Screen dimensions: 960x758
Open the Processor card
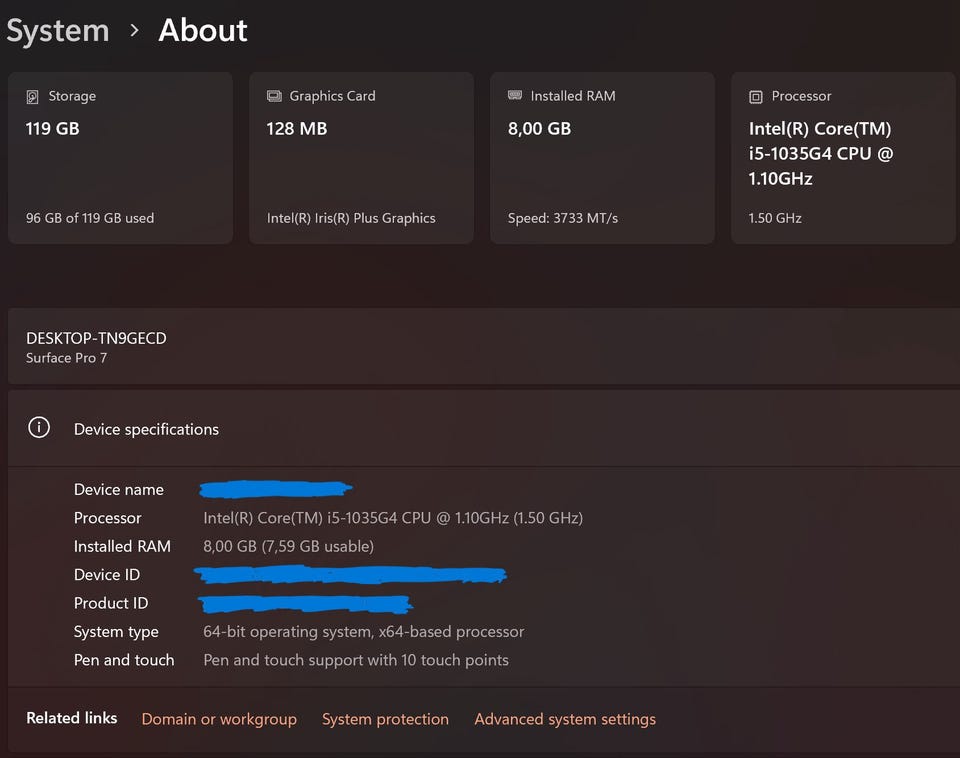843,158
